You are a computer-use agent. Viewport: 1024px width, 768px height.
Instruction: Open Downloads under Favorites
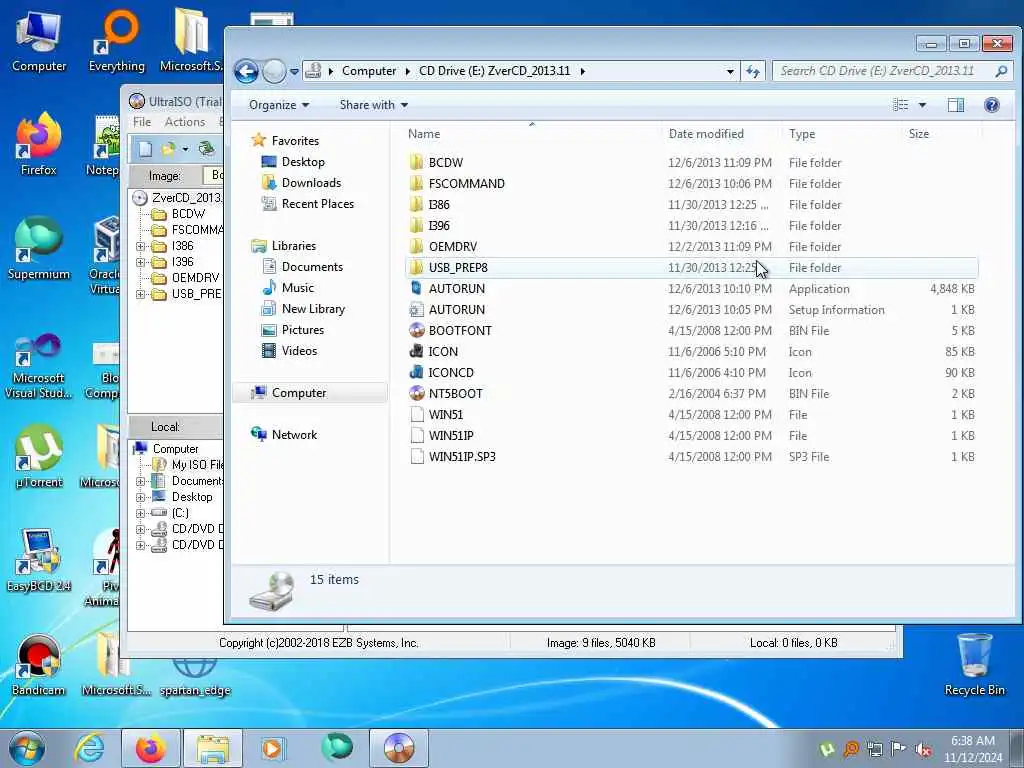pos(301,183)
